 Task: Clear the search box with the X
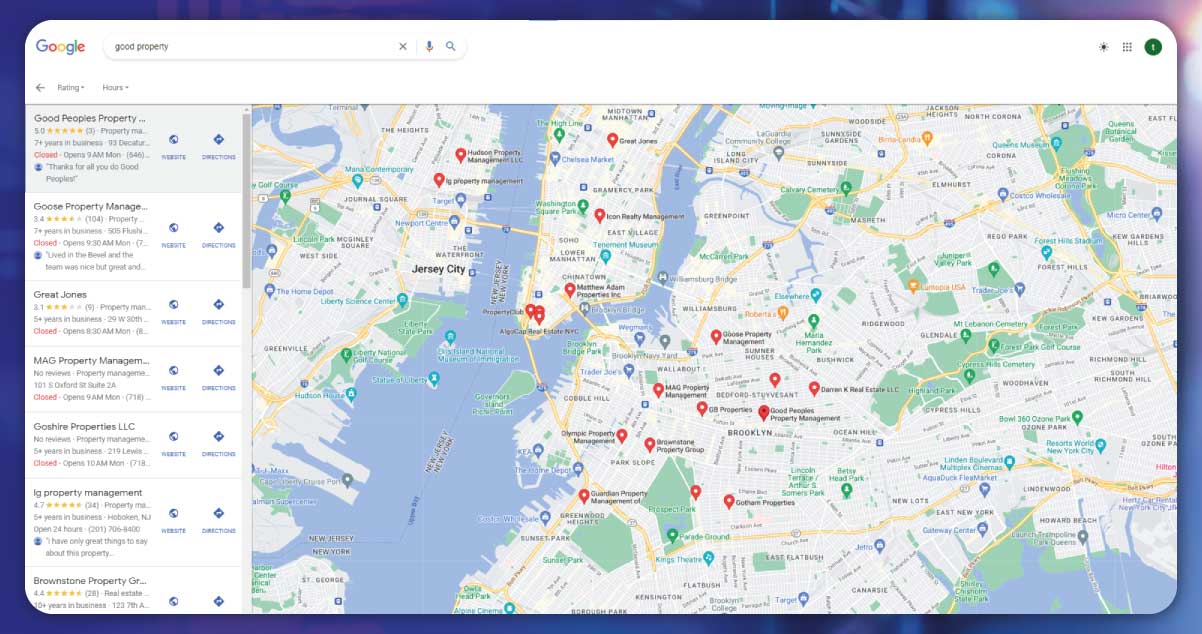[403, 46]
